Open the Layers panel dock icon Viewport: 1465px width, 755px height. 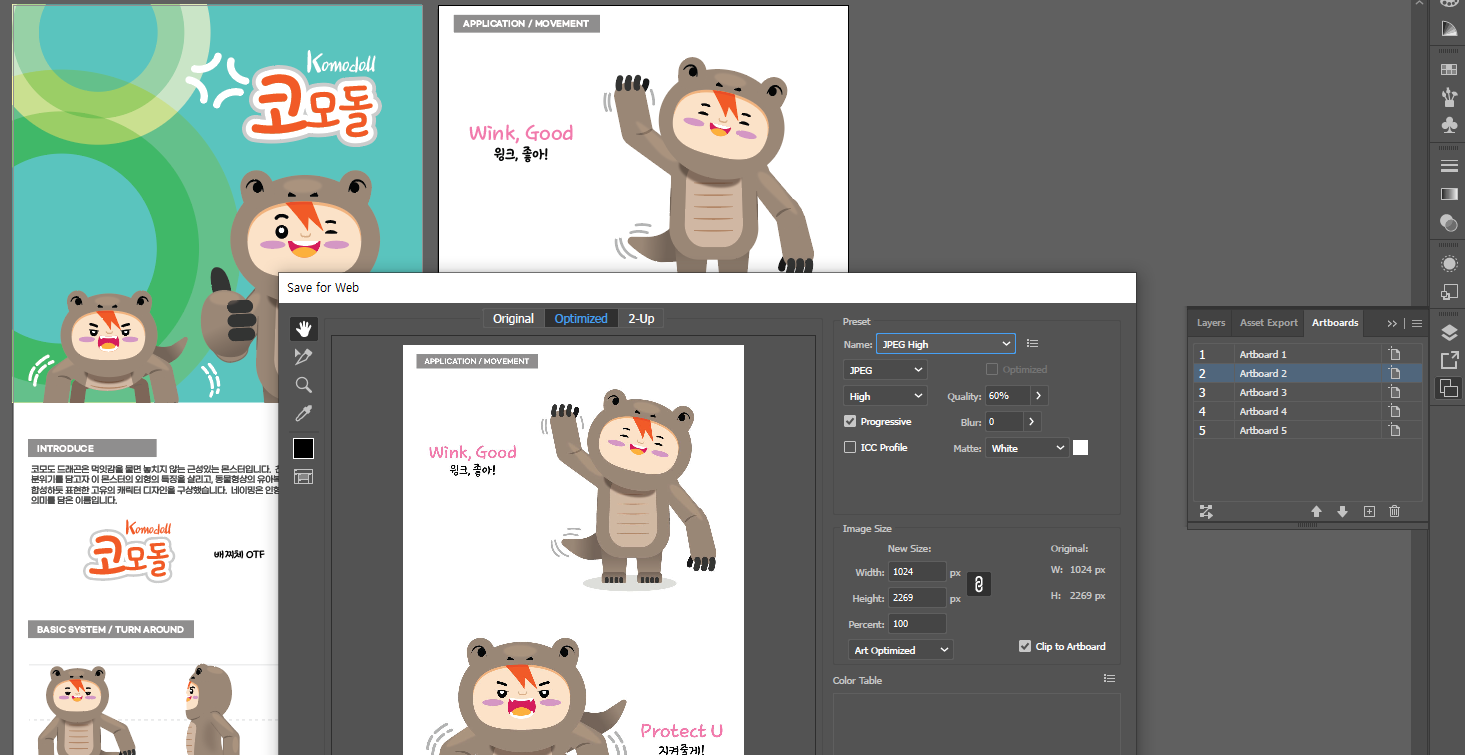click(1448, 332)
